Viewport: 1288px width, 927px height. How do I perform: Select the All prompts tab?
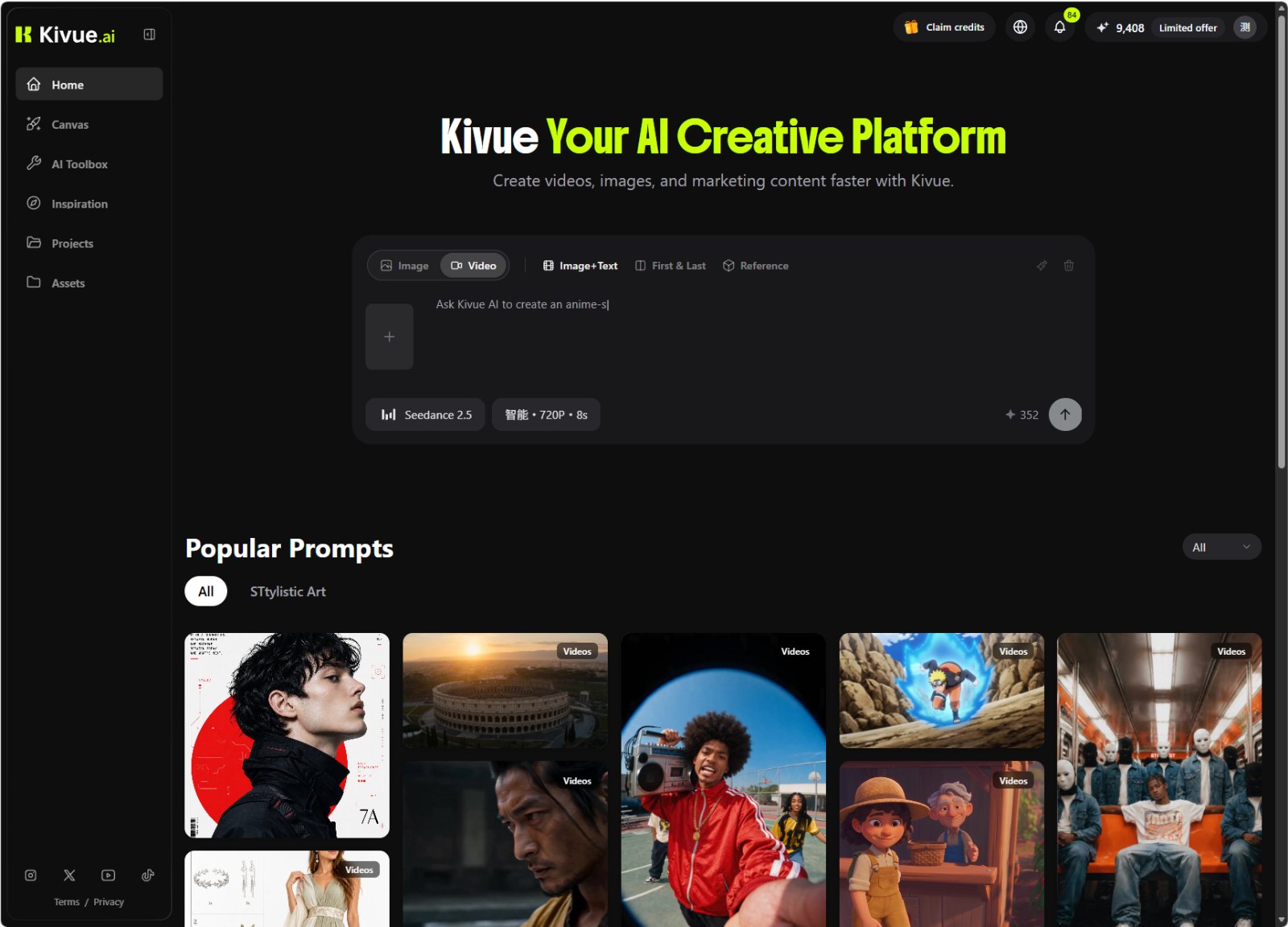click(206, 591)
